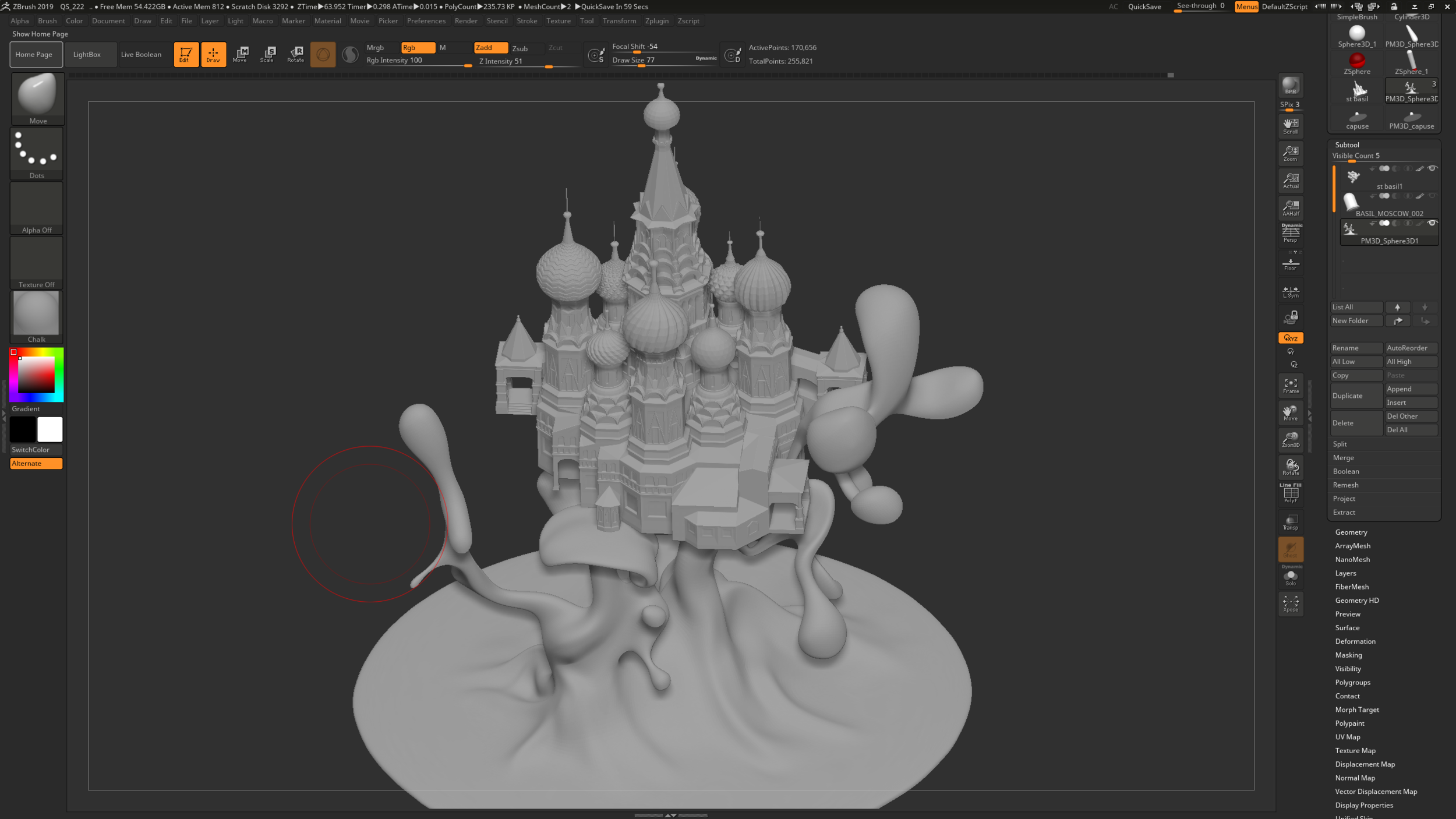Toggle Live Boolean mode
The image size is (1456, 819).
[141, 55]
